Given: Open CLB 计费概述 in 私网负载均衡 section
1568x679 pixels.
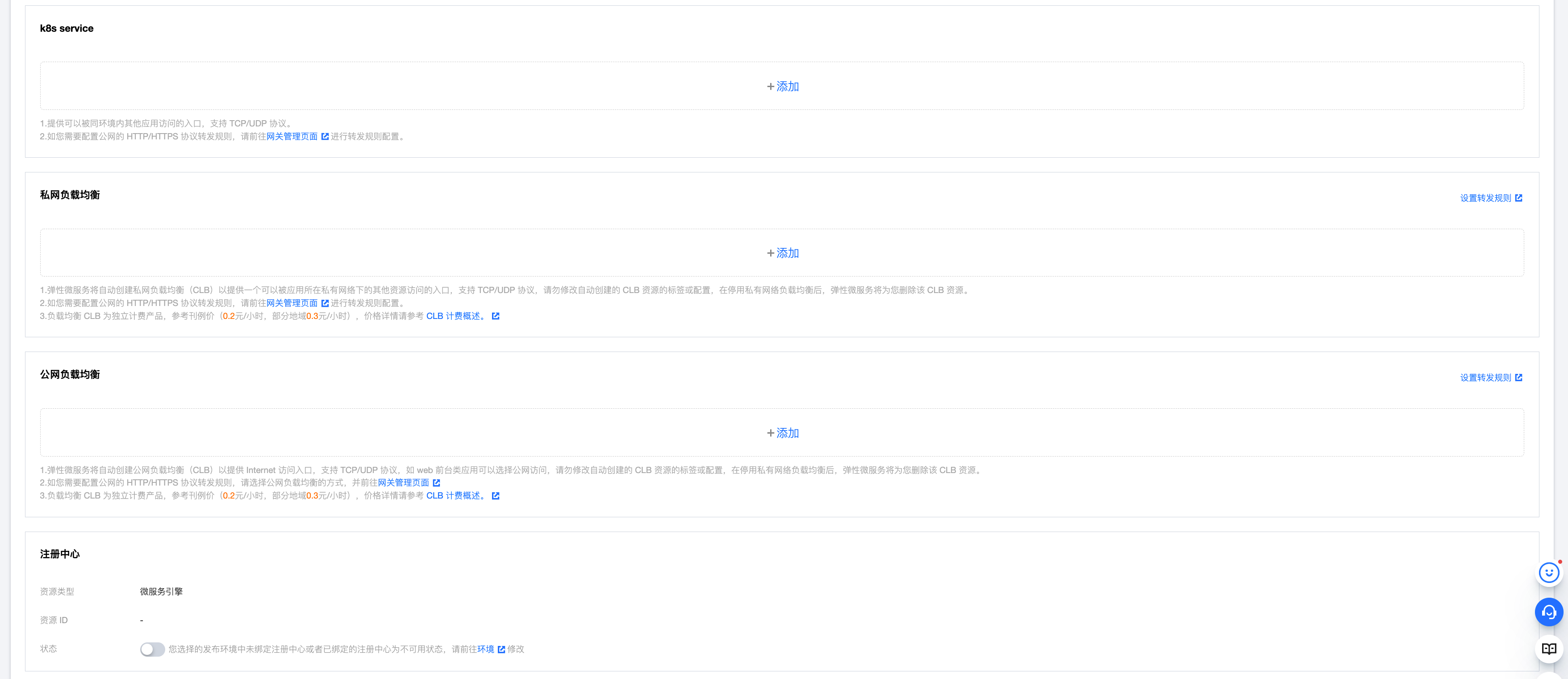Looking at the screenshot, I should [457, 316].
